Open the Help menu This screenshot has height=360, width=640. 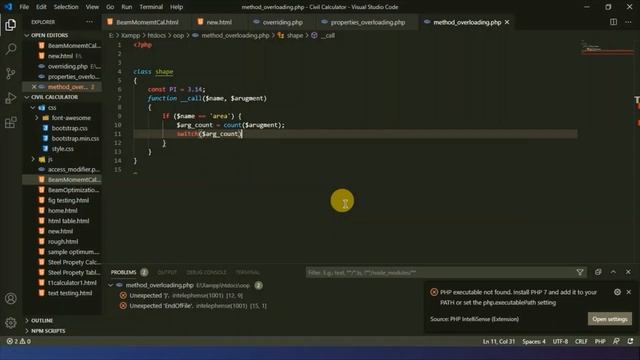tap(176, 7)
